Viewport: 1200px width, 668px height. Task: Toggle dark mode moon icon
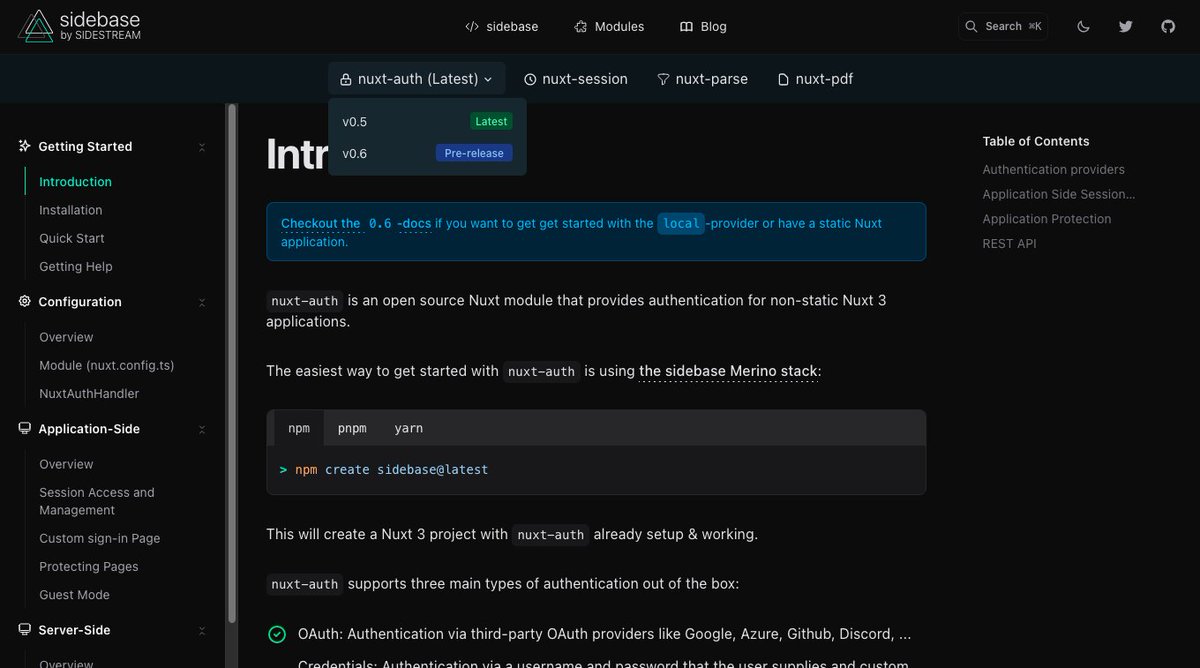(x=1083, y=27)
